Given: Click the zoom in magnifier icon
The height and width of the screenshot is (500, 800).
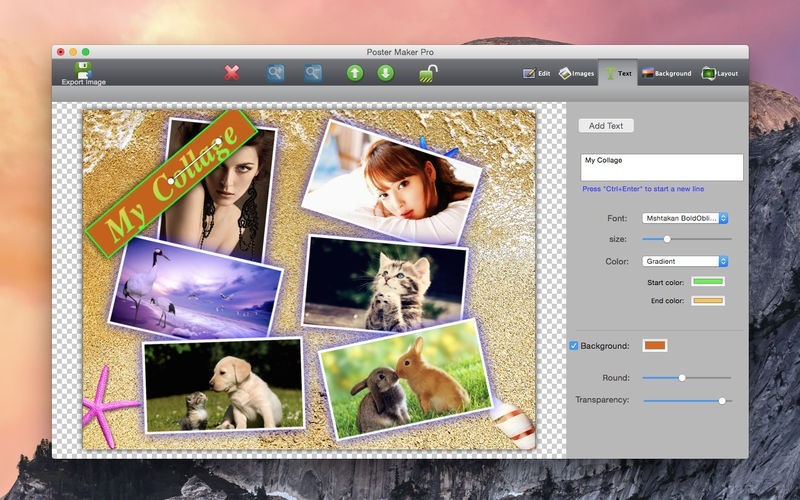Looking at the screenshot, I should pos(275,72).
